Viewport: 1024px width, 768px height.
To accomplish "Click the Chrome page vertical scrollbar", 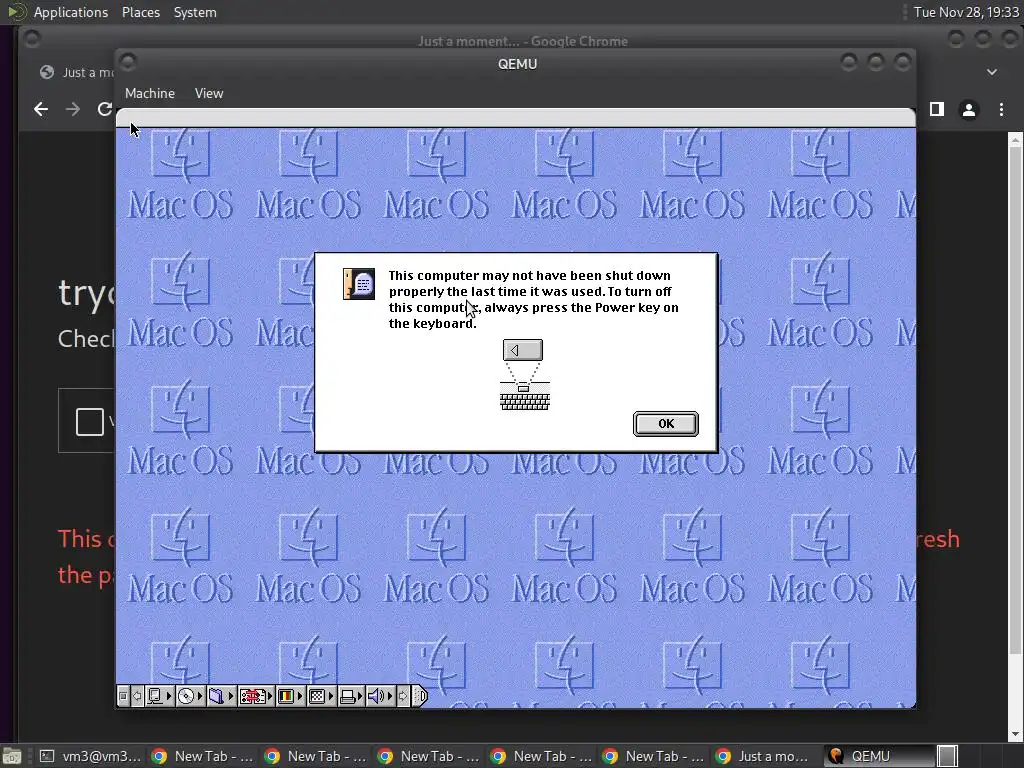I will (x=1015, y=438).
